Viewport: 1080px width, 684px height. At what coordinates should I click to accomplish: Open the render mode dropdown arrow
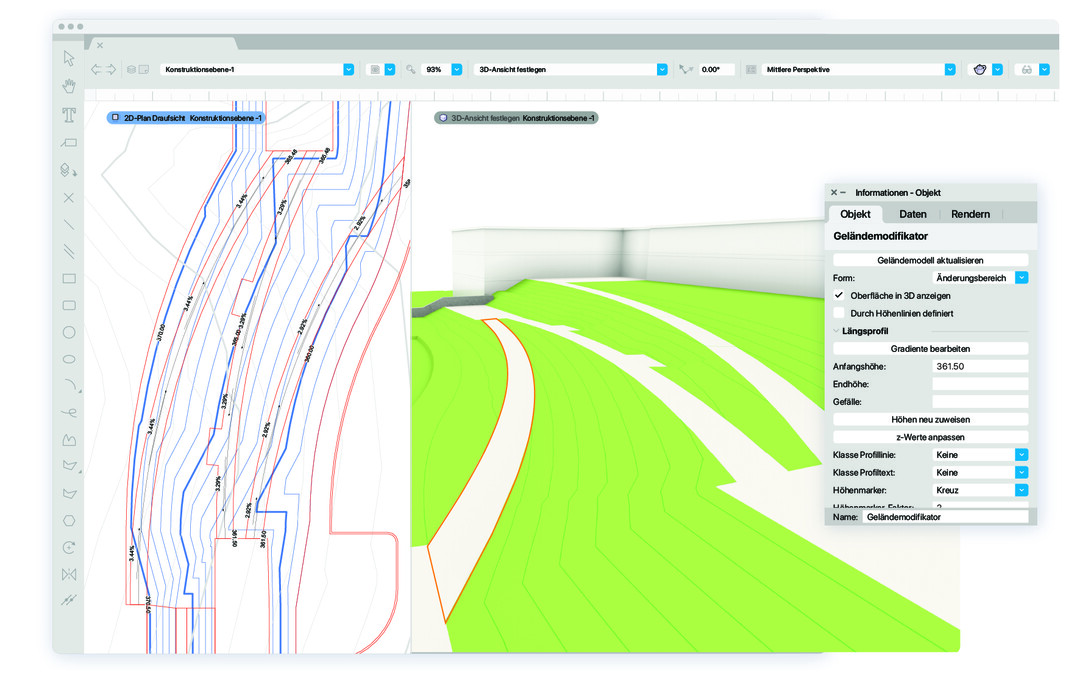point(997,70)
